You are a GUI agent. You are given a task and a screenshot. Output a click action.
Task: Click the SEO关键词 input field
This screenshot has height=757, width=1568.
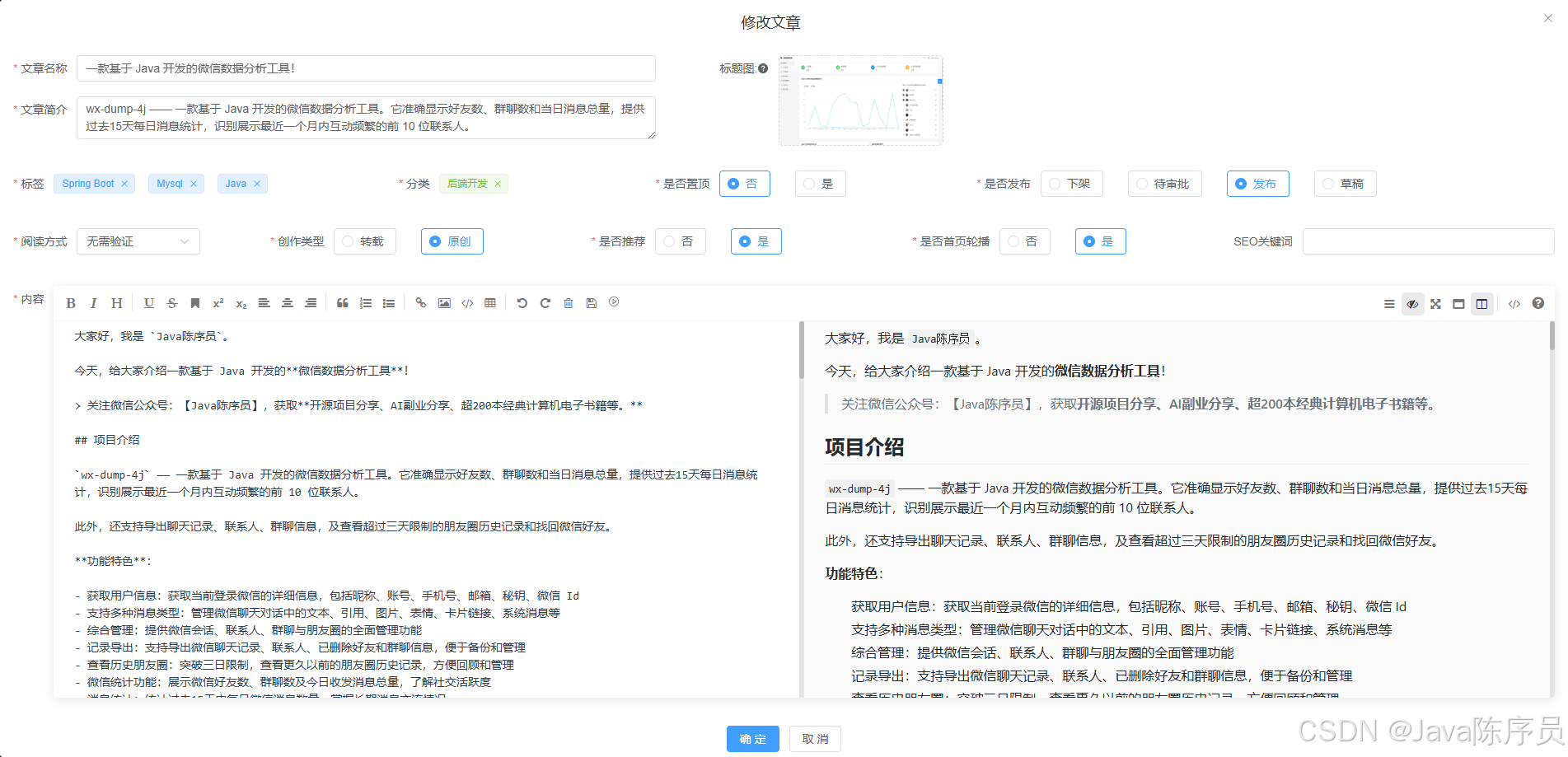pyautogui.click(x=1428, y=241)
